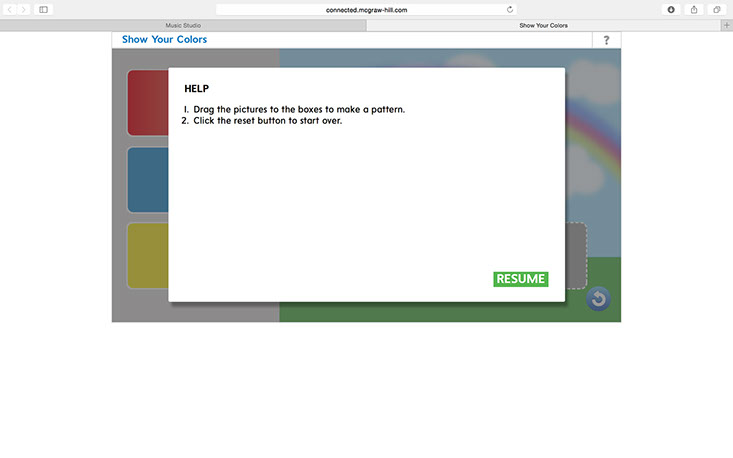733x458 pixels.
Task: Click the circular reset arrow button
Action: click(598, 299)
